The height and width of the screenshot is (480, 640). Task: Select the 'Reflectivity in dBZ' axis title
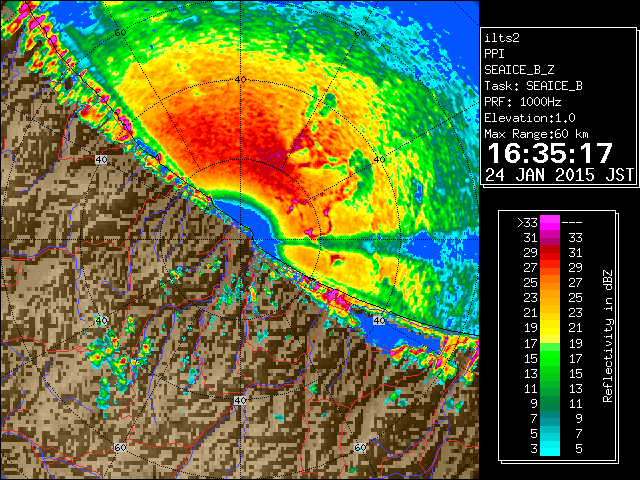(607, 336)
